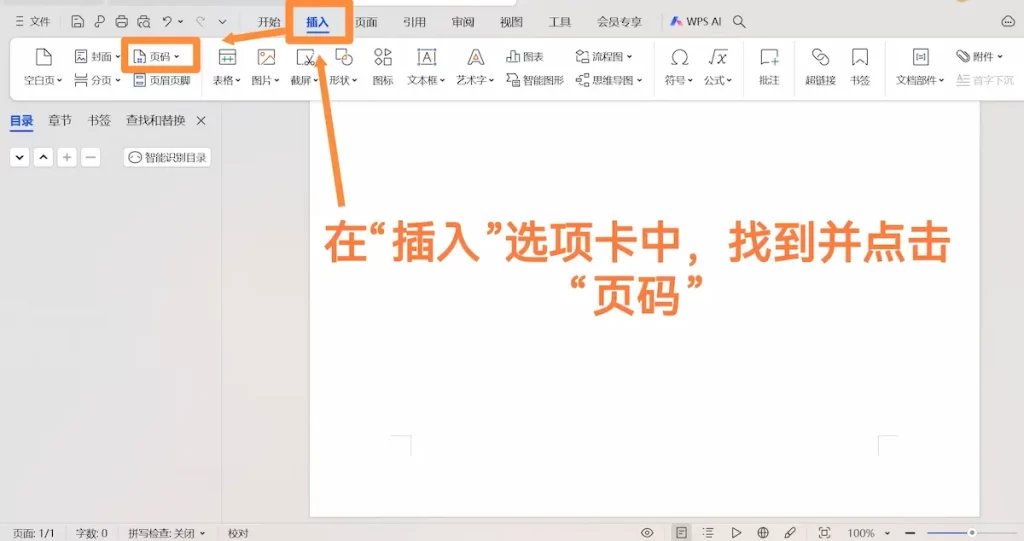Click the expand-down arrow in outline pane
The image size is (1024, 541).
(20, 157)
